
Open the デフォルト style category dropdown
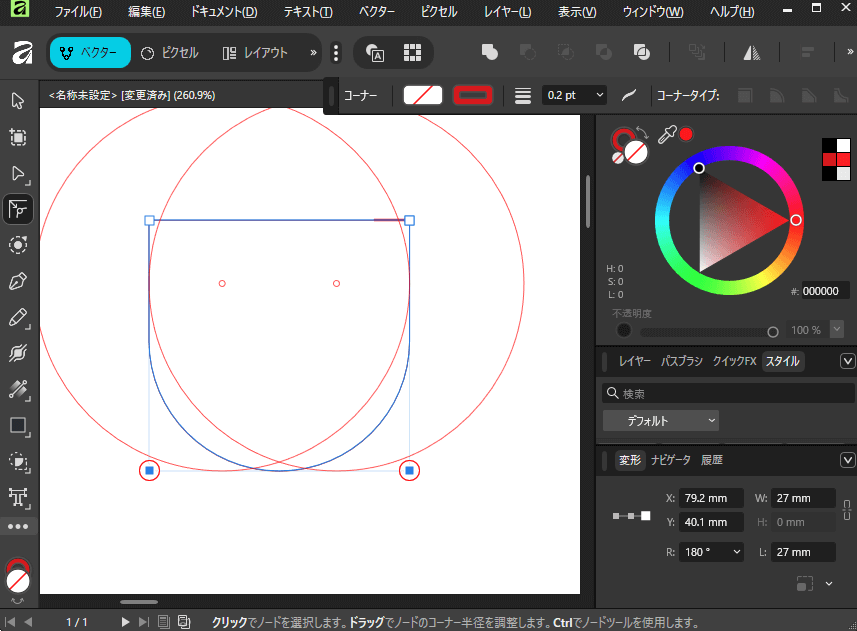click(x=660, y=421)
